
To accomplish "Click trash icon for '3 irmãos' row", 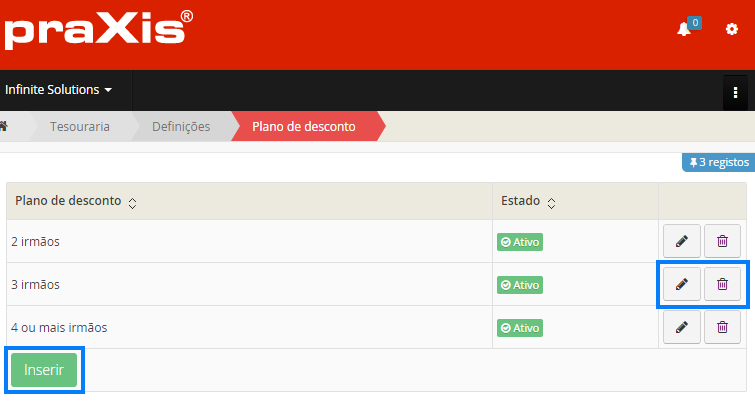I will pyautogui.click(x=722, y=284).
